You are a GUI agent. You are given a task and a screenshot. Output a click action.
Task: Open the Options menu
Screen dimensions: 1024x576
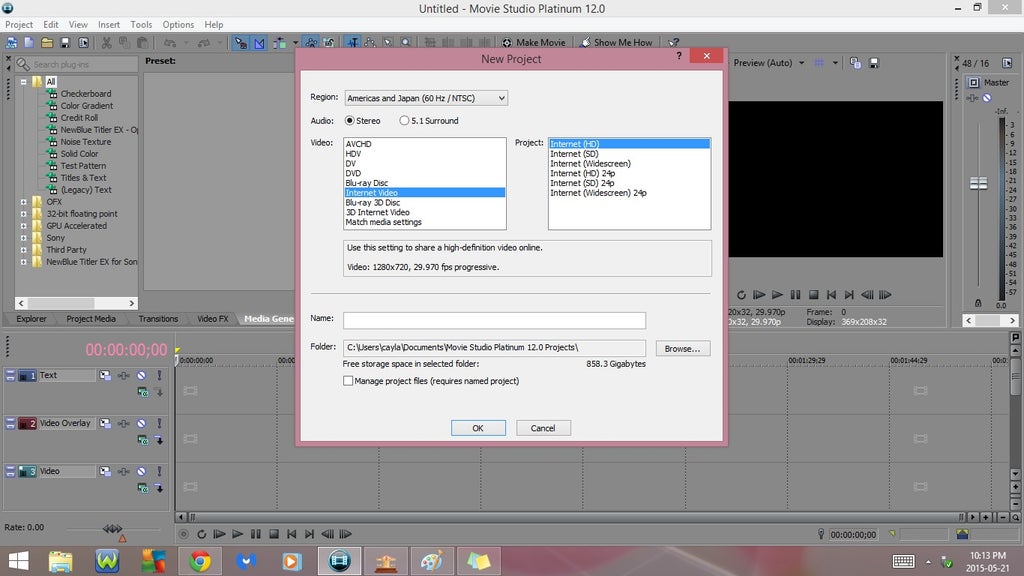178,24
